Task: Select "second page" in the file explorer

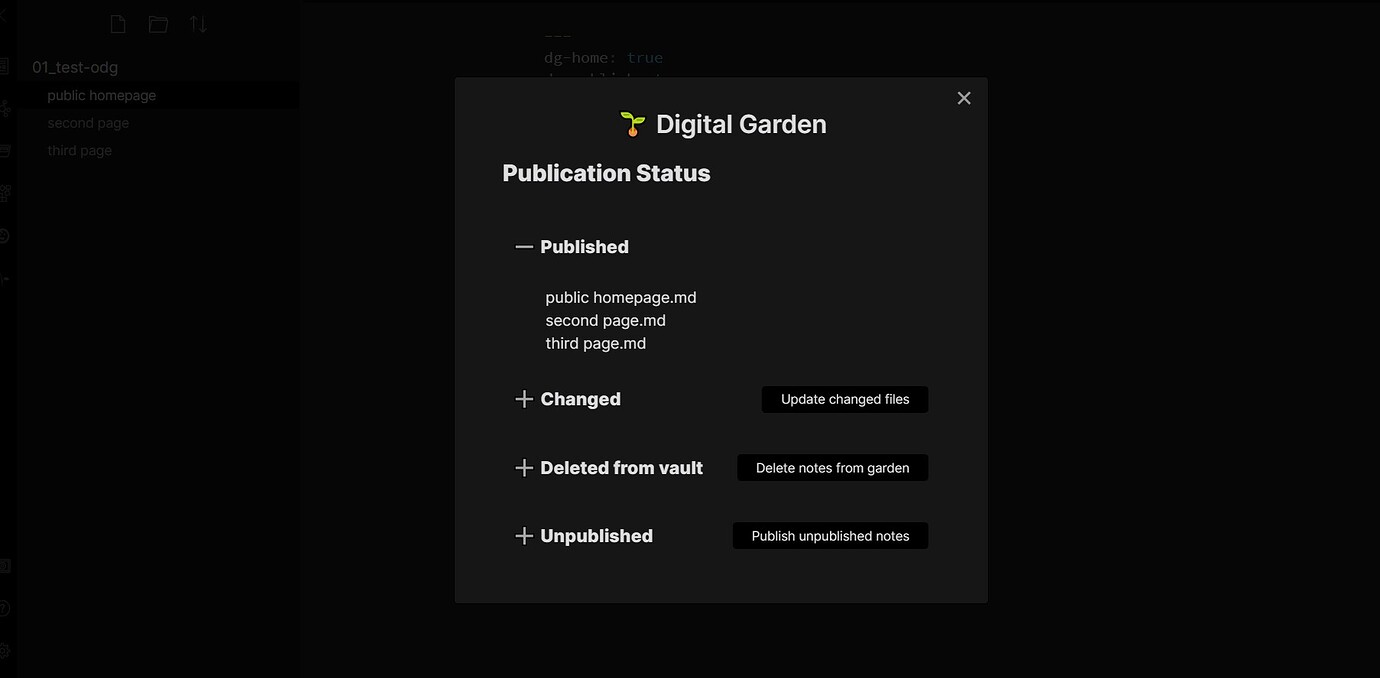Action: [88, 122]
